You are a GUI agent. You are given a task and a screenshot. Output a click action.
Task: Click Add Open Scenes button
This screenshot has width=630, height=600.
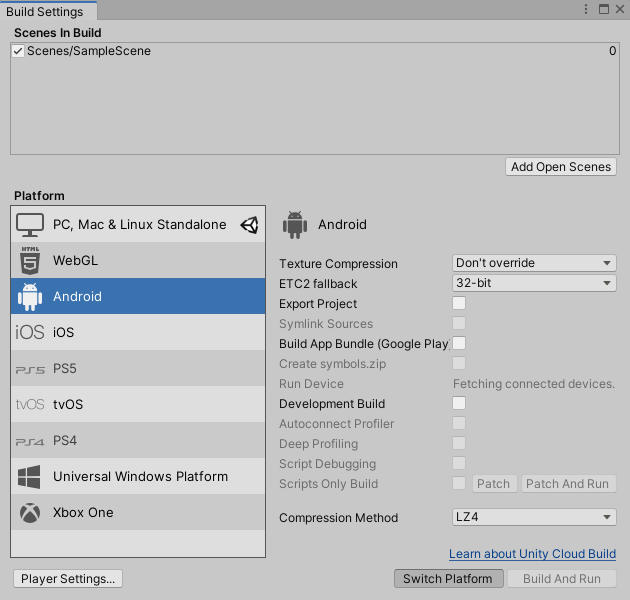click(561, 167)
